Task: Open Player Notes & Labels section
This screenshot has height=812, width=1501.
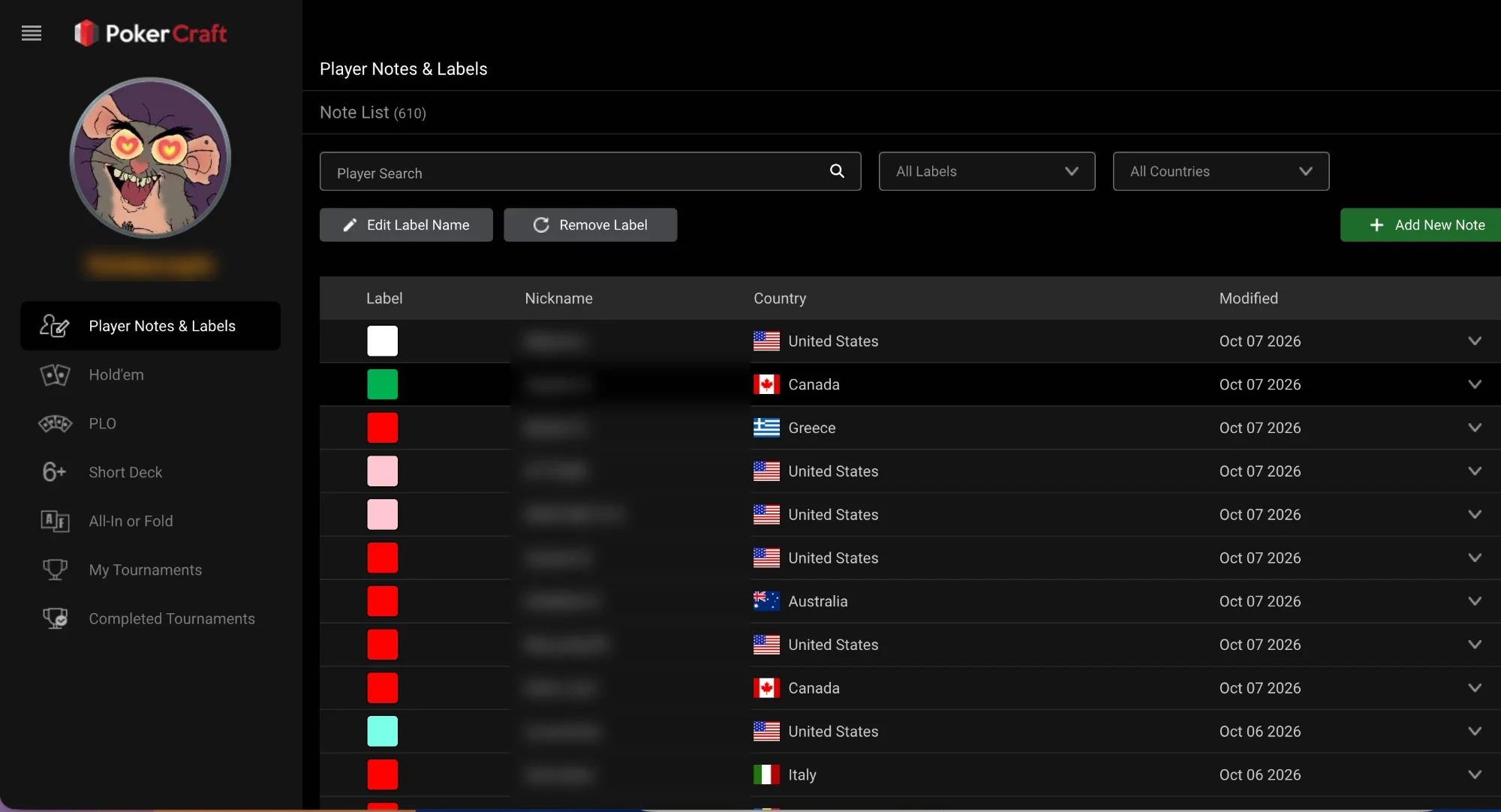Action: point(150,326)
